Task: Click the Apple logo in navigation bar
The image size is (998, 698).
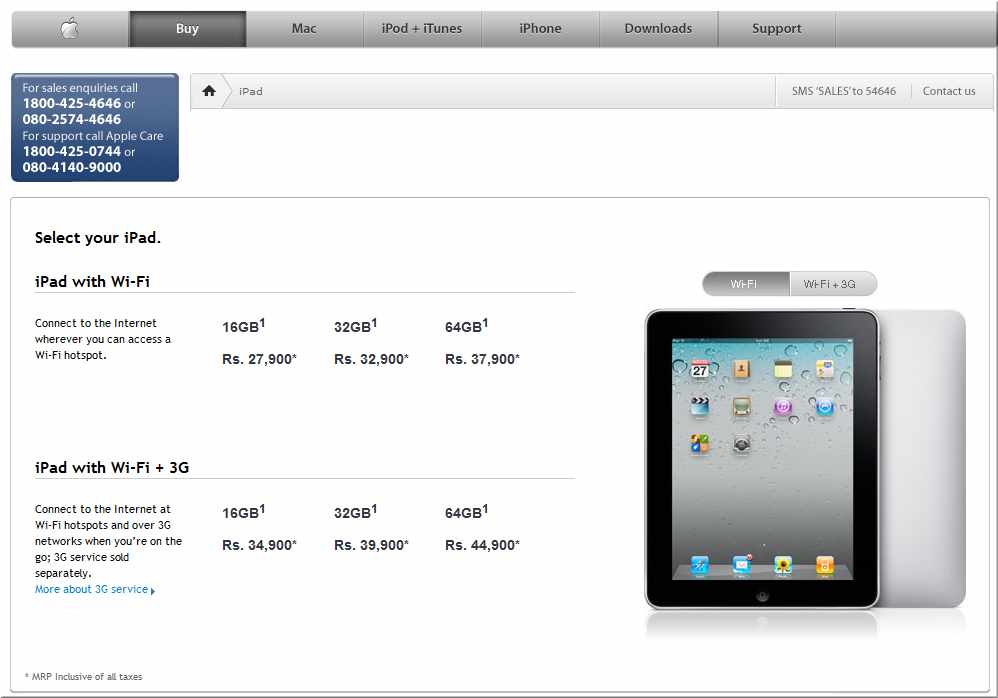Action: pos(69,29)
